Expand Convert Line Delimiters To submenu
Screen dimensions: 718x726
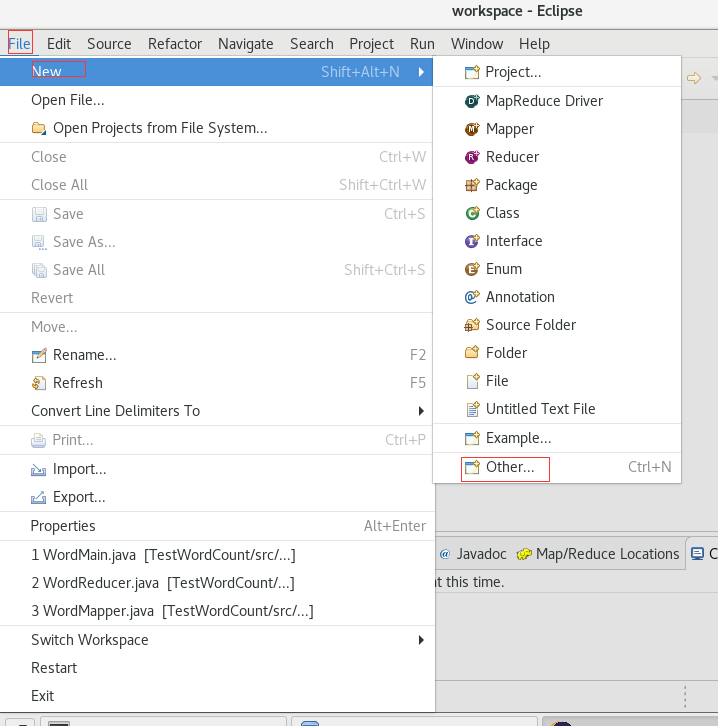coord(421,411)
